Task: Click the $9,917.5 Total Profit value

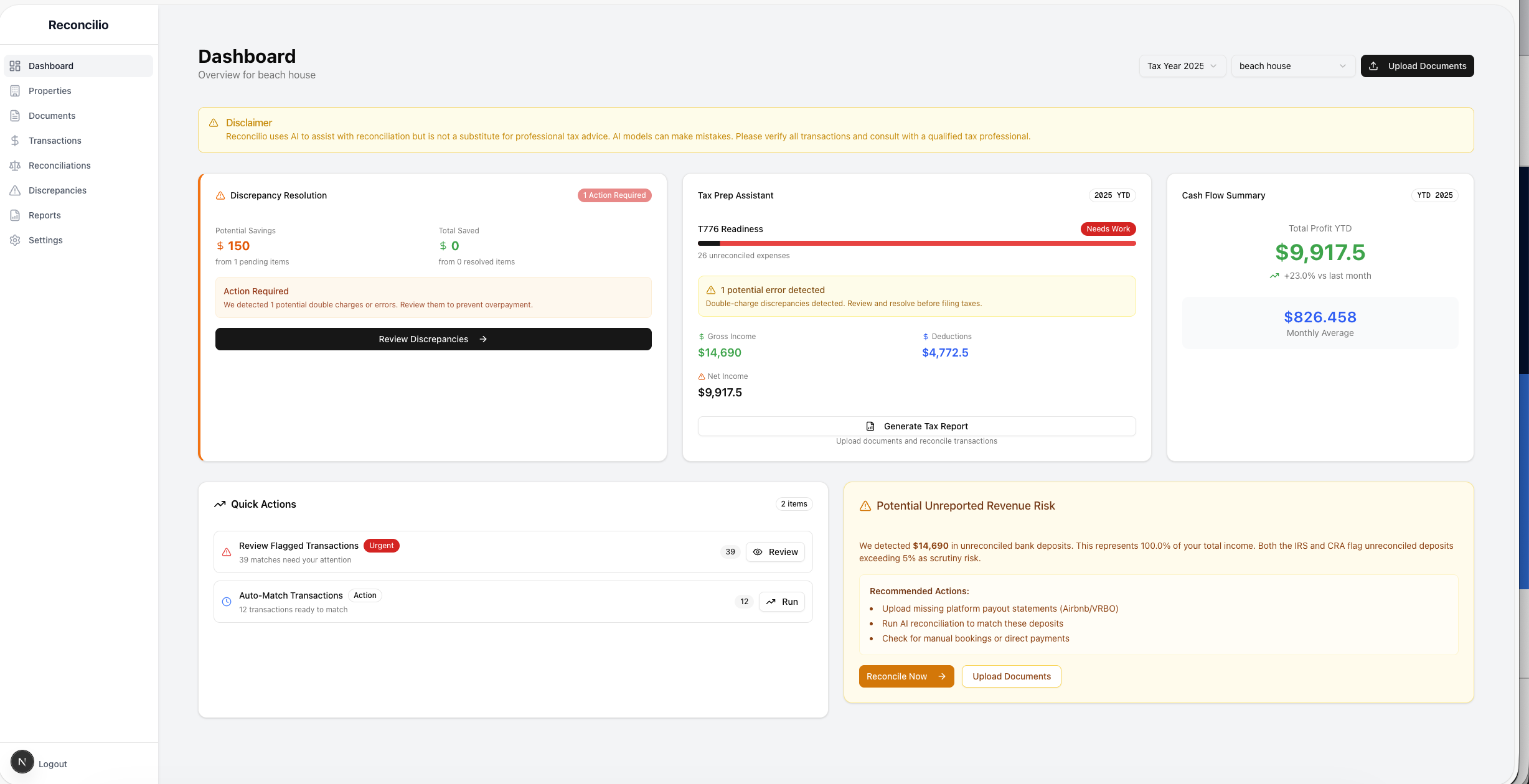Action: click(1320, 252)
